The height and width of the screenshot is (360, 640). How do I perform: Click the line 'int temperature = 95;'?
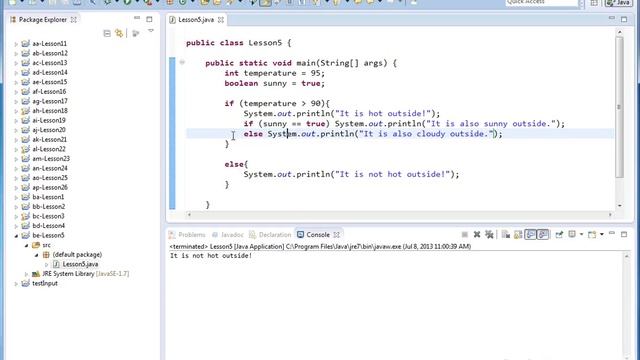click(274, 73)
